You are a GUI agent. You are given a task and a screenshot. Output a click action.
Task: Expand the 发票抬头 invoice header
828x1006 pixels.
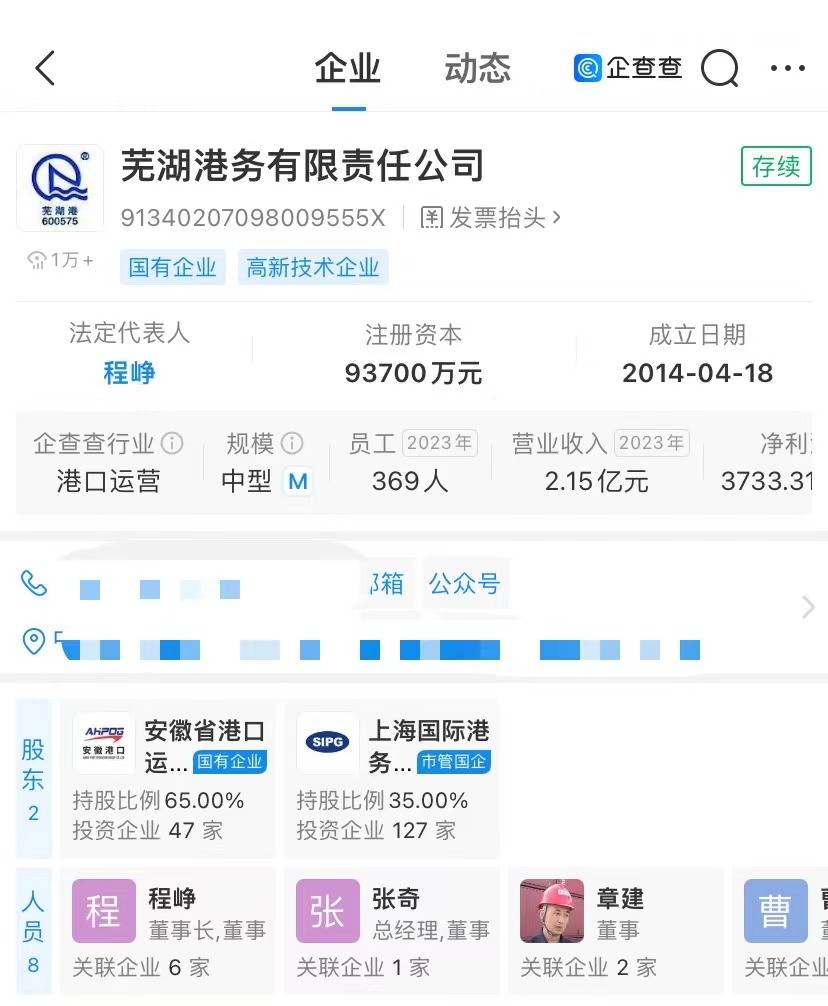491,217
